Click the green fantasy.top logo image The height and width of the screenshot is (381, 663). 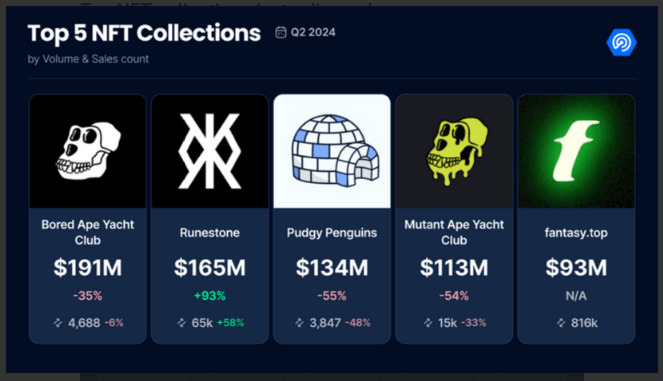coord(576,151)
